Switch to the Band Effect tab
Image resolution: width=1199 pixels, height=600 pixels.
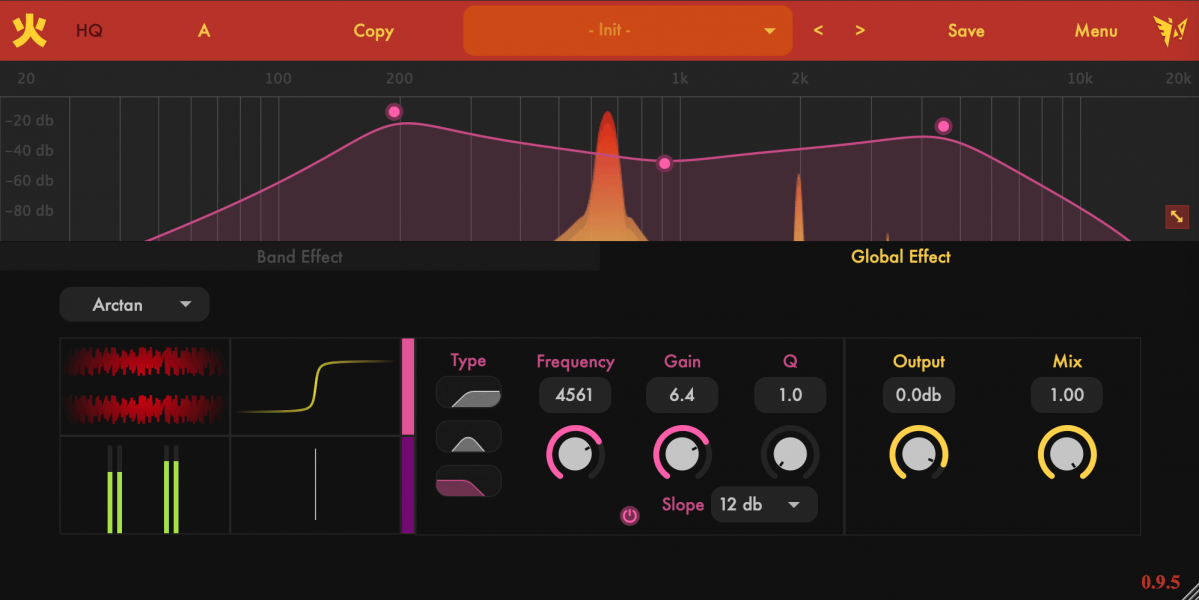(300, 257)
